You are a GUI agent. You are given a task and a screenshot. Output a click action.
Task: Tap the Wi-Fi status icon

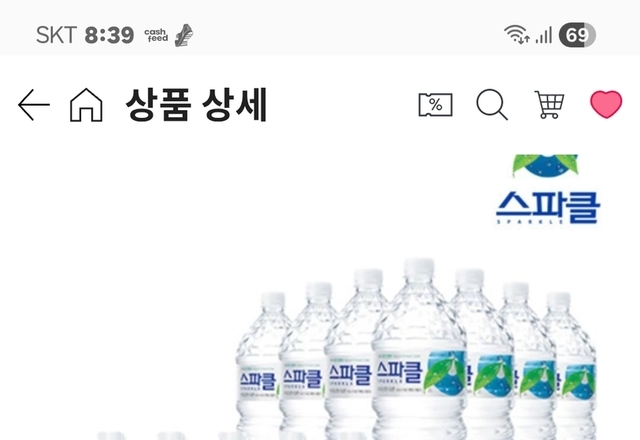tap(517, 34)
